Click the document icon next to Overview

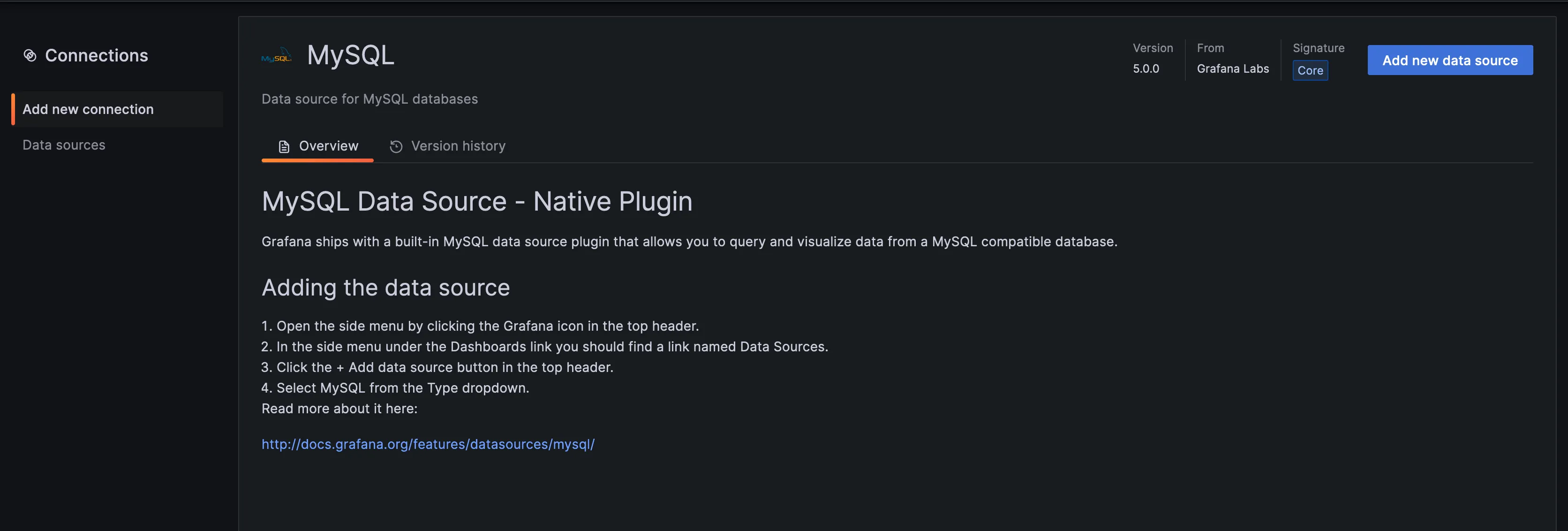(284, 147)
